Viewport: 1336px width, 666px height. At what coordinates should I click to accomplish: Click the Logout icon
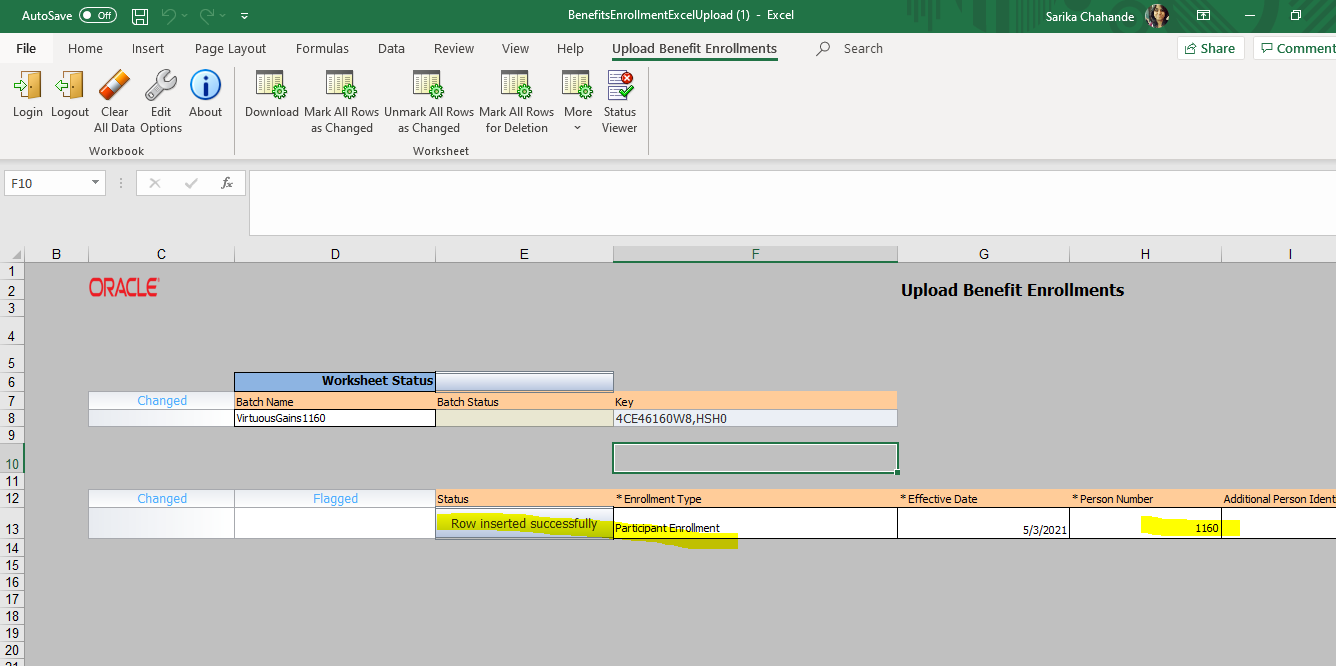tap(69, 97)
